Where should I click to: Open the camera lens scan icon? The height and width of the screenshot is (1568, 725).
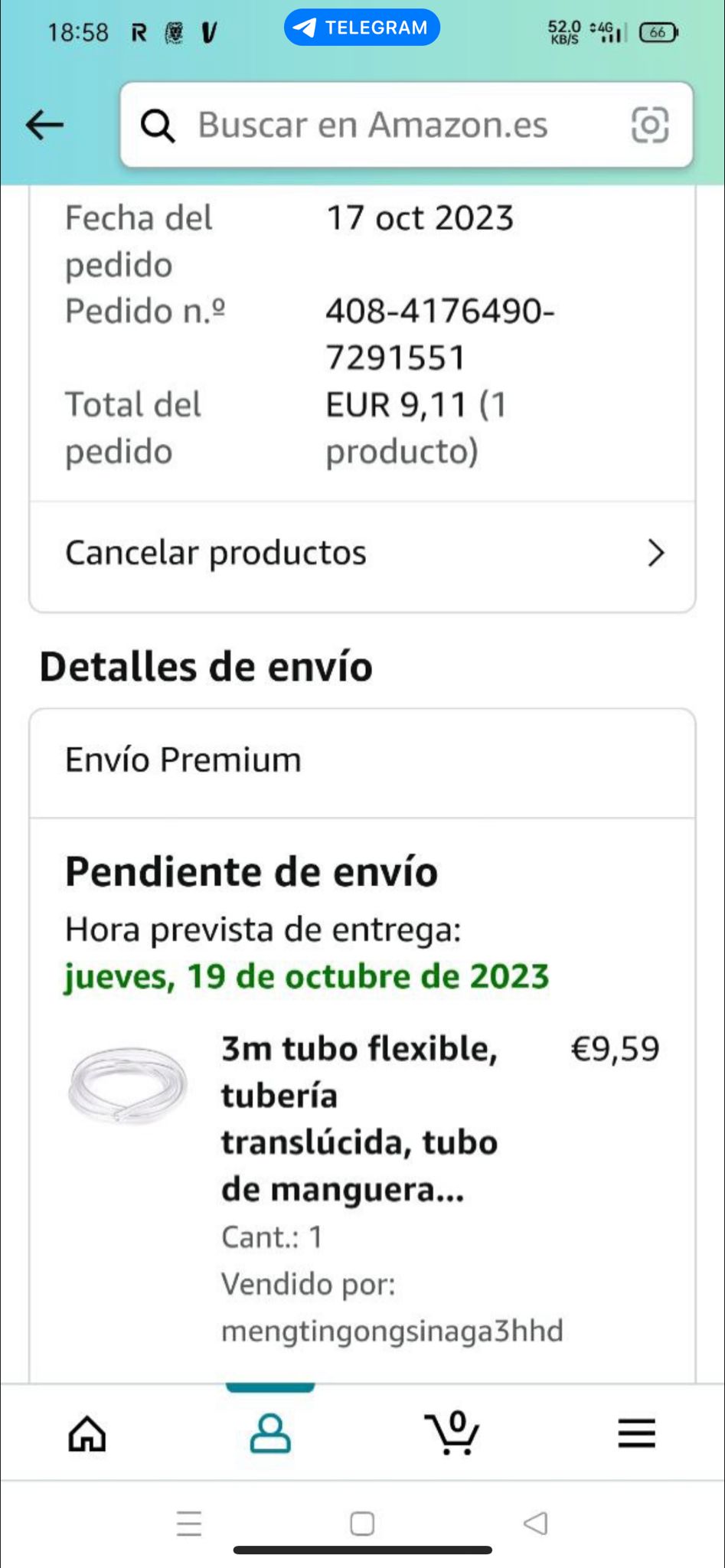point(649,125)
